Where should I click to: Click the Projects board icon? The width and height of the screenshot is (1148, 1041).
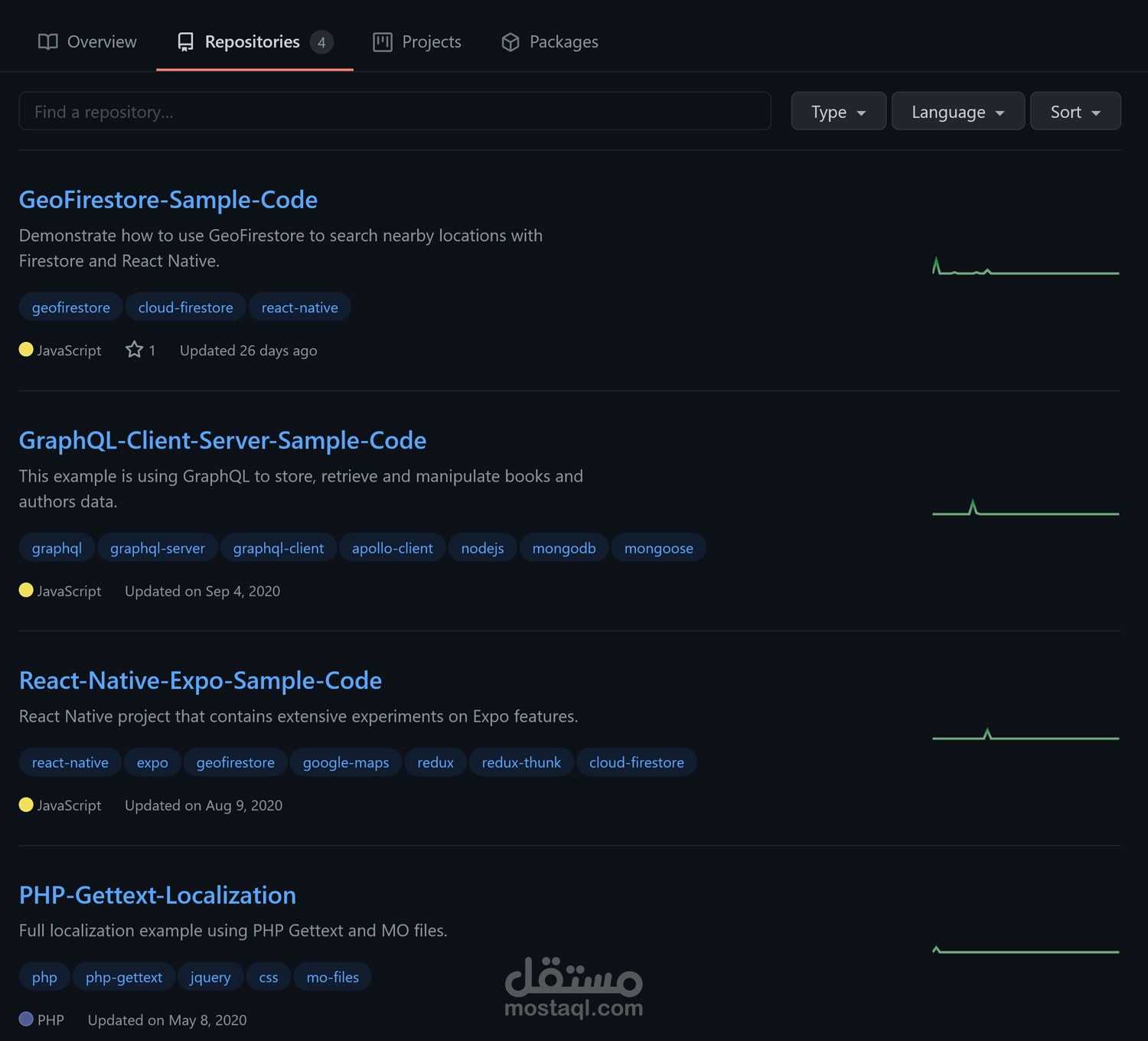tap(383, 42)
